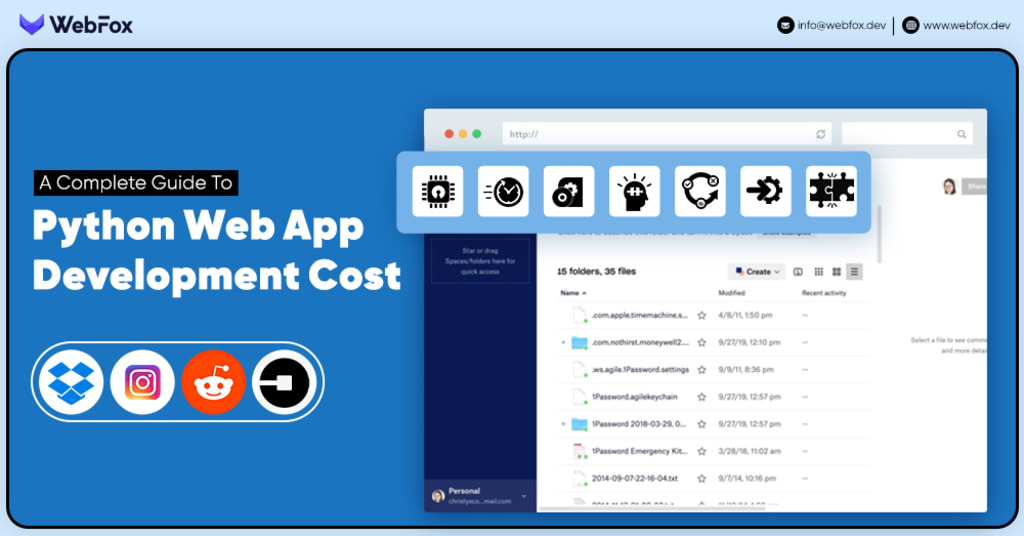Click the puzzle pieces icon tile
This screenshot has height=536, width=1024.
[831, 191]
